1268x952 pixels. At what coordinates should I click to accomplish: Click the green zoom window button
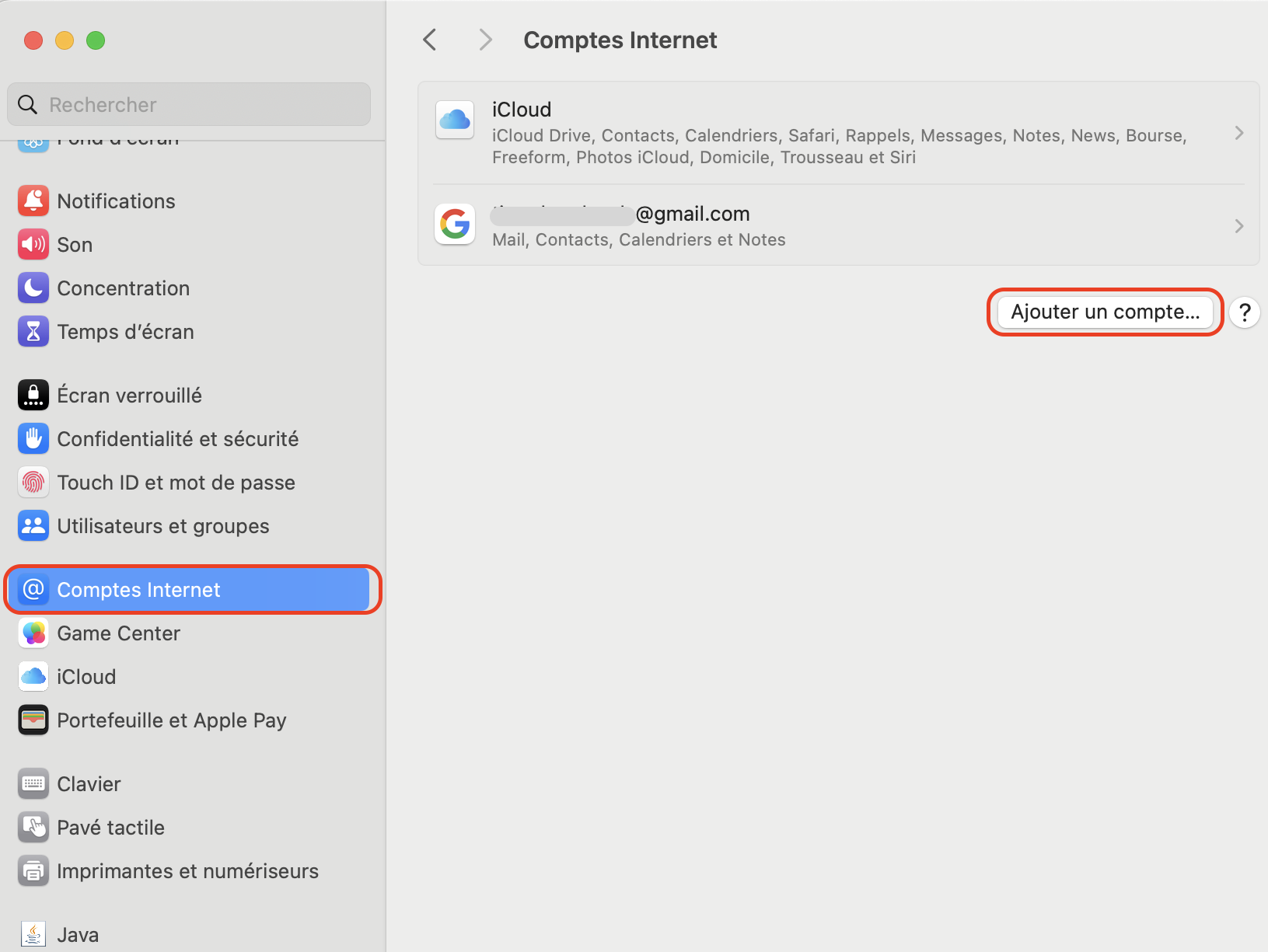click(96, 40)
